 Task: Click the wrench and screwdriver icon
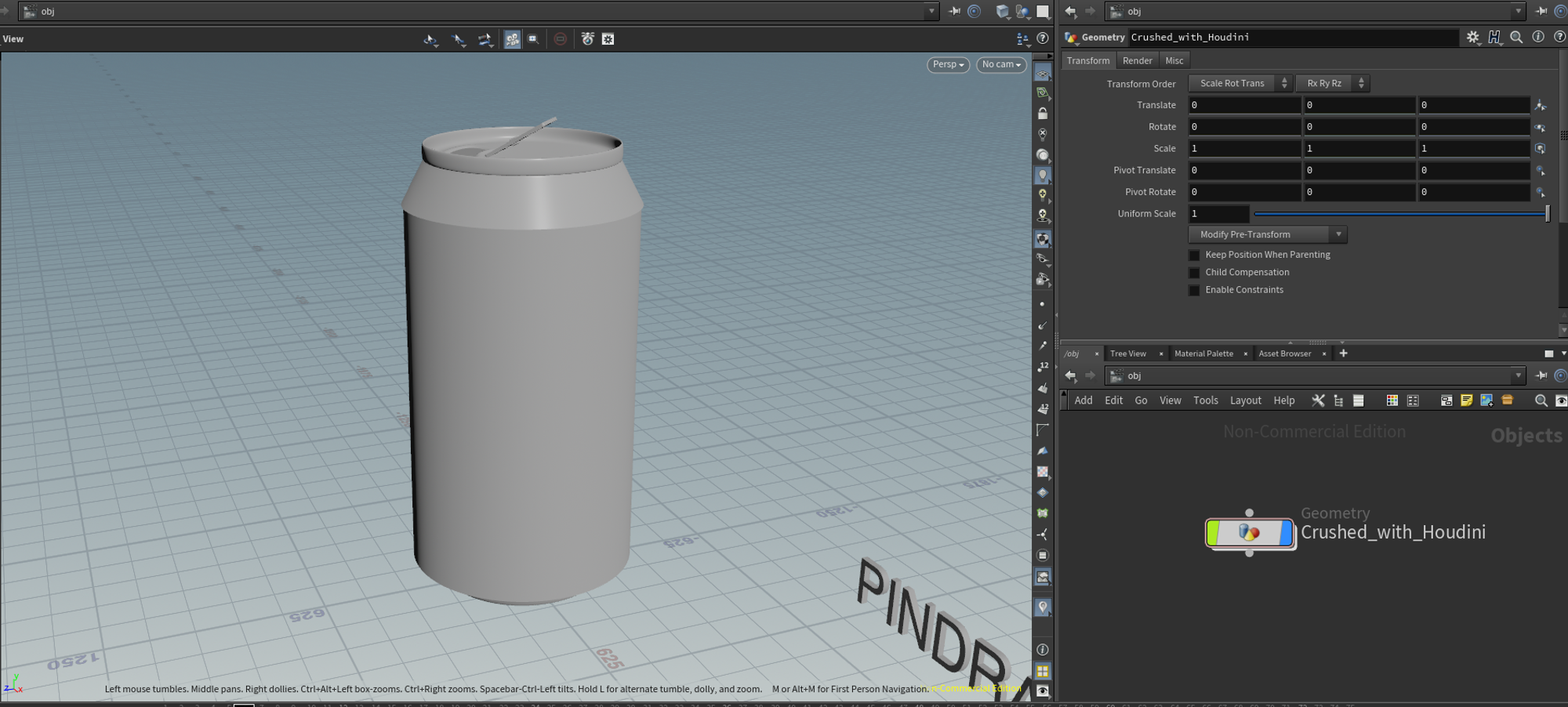(x=1318, y=401)
